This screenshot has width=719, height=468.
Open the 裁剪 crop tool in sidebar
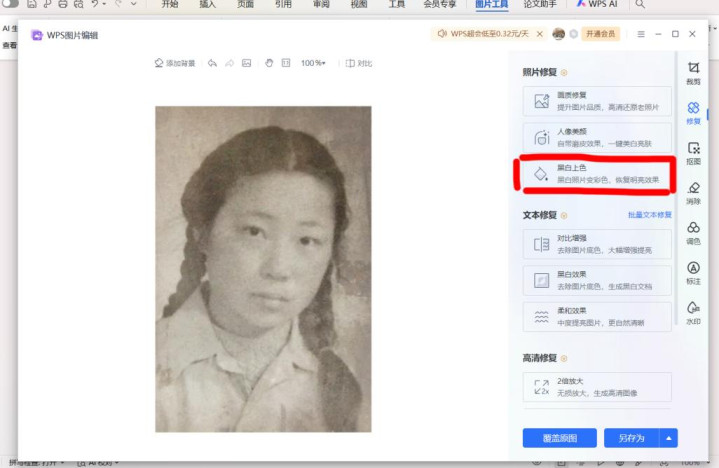[x=693, y=72]
